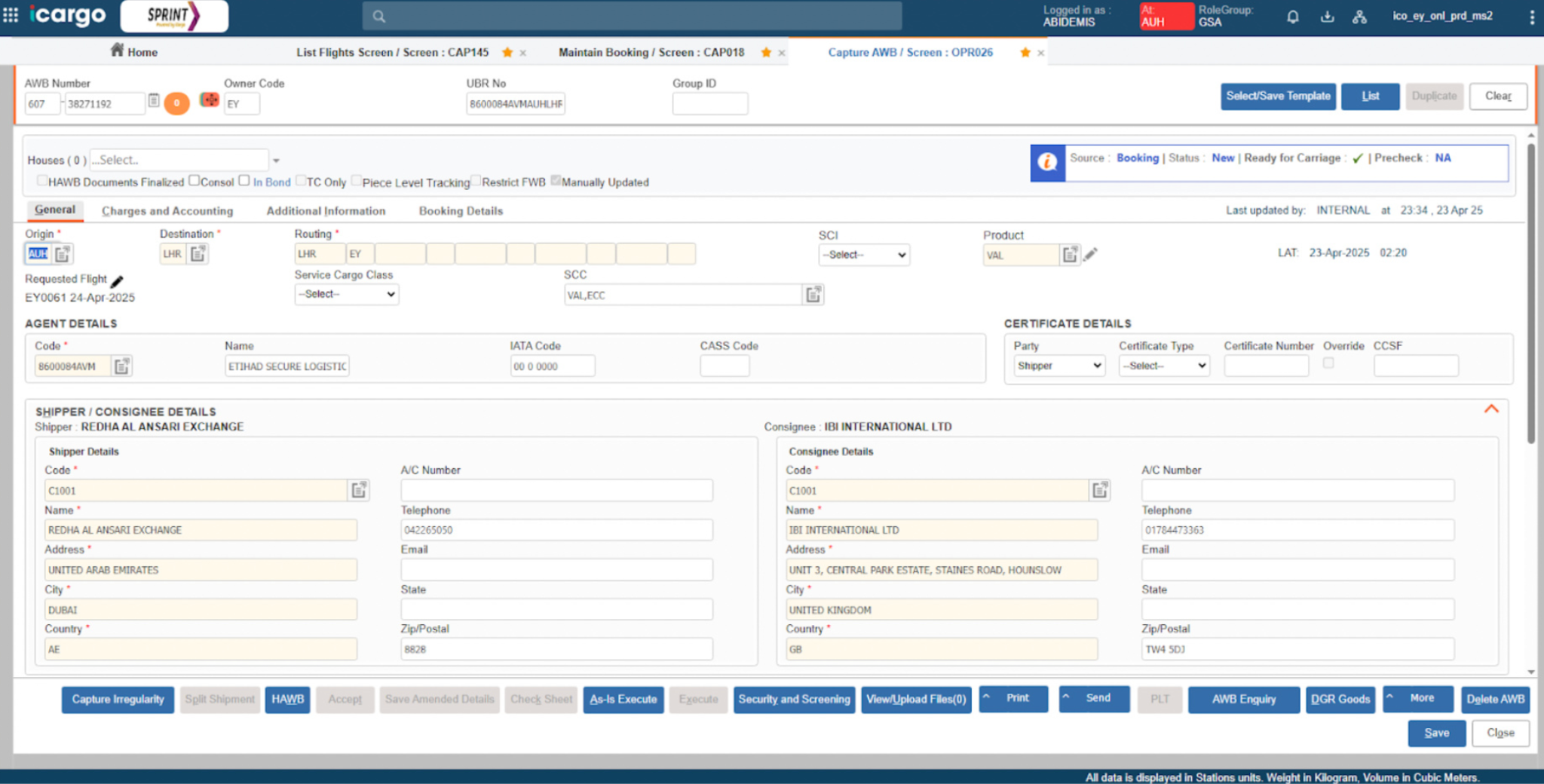Click the Security and Screening button
The height and width of the screenshot is (784, 1544).
pyautogui.click(x=795, y=700)
